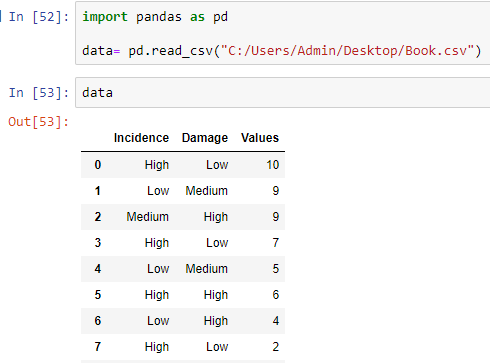
Task: Click the Incidence column header
Action: (141, 138)
